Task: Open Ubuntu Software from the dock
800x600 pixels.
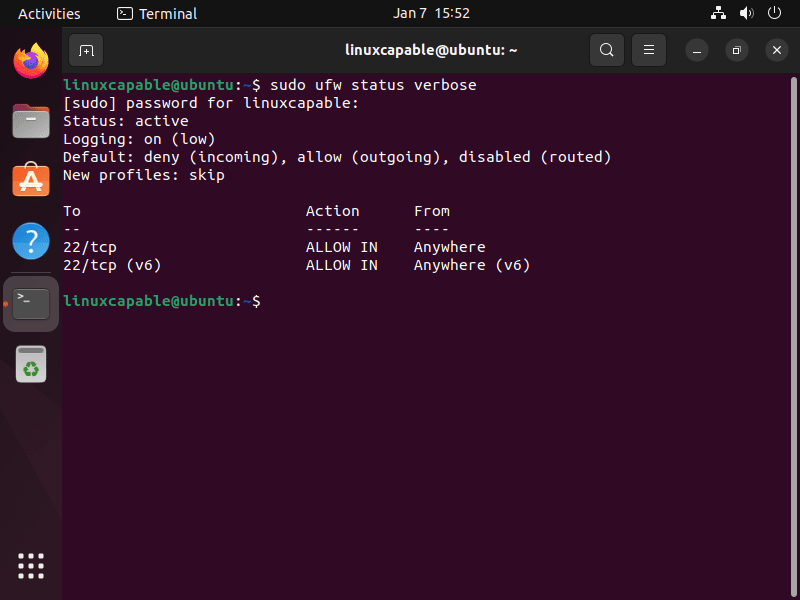Action: coord(30,181)
